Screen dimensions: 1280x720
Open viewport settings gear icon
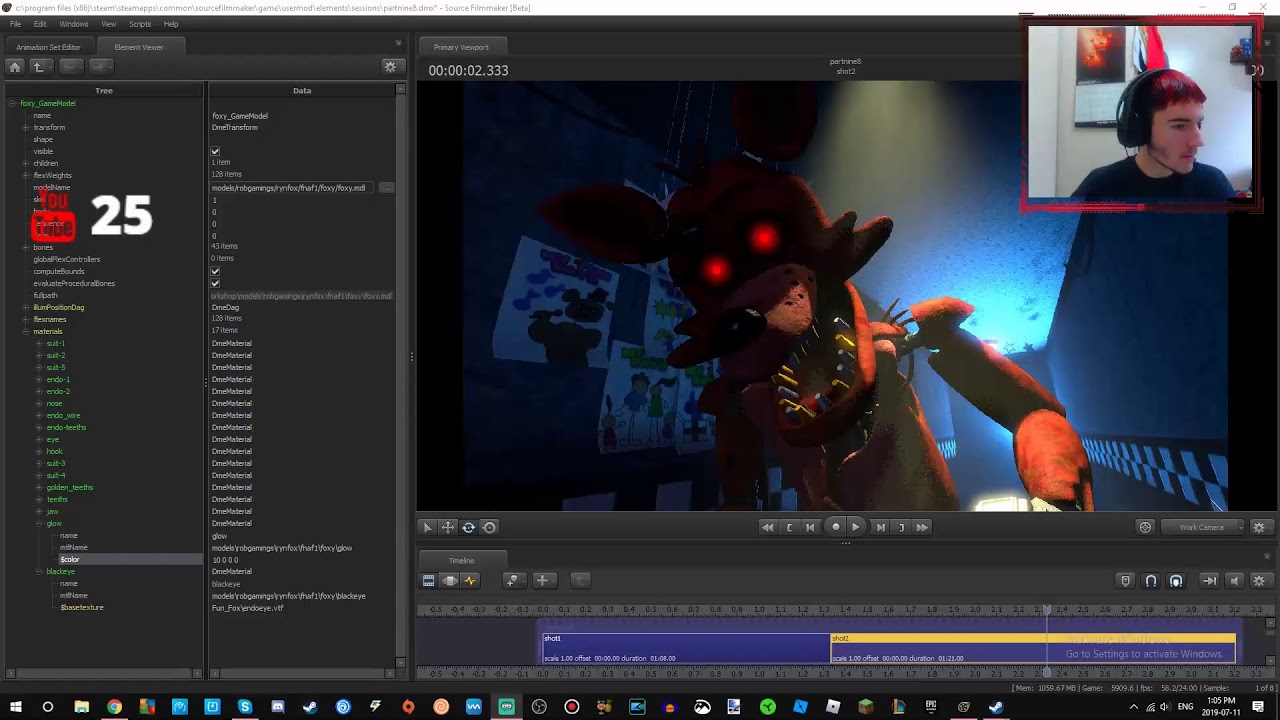pyautogui.click(x=1259, y=527)
